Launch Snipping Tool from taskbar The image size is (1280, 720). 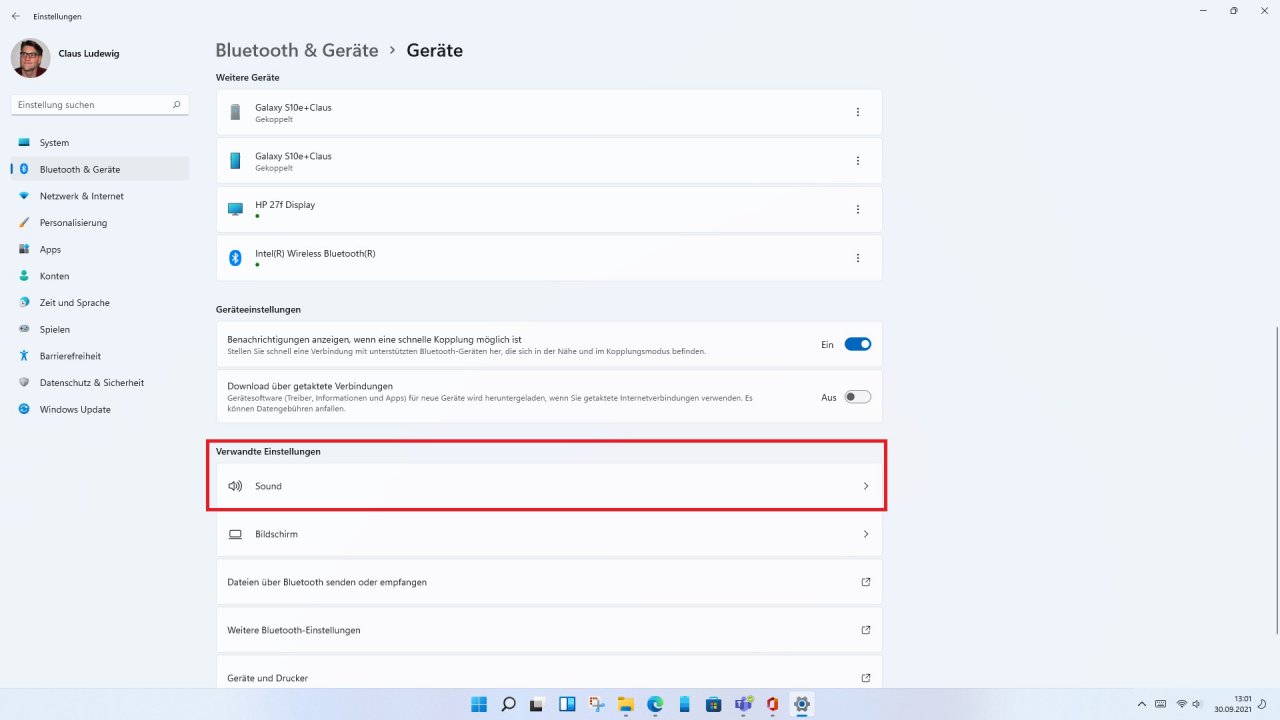[596, 704]
